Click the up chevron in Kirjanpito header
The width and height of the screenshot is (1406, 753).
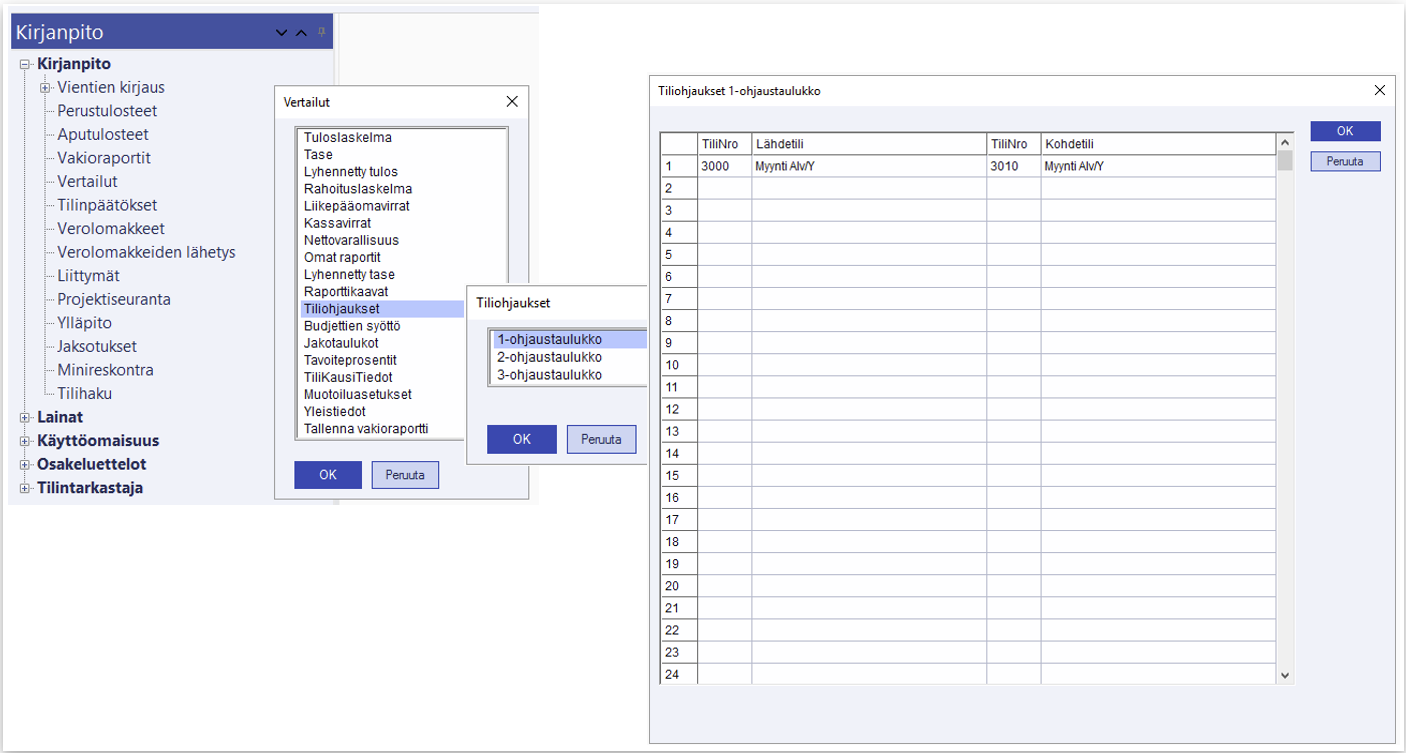[x=302, y=33]
